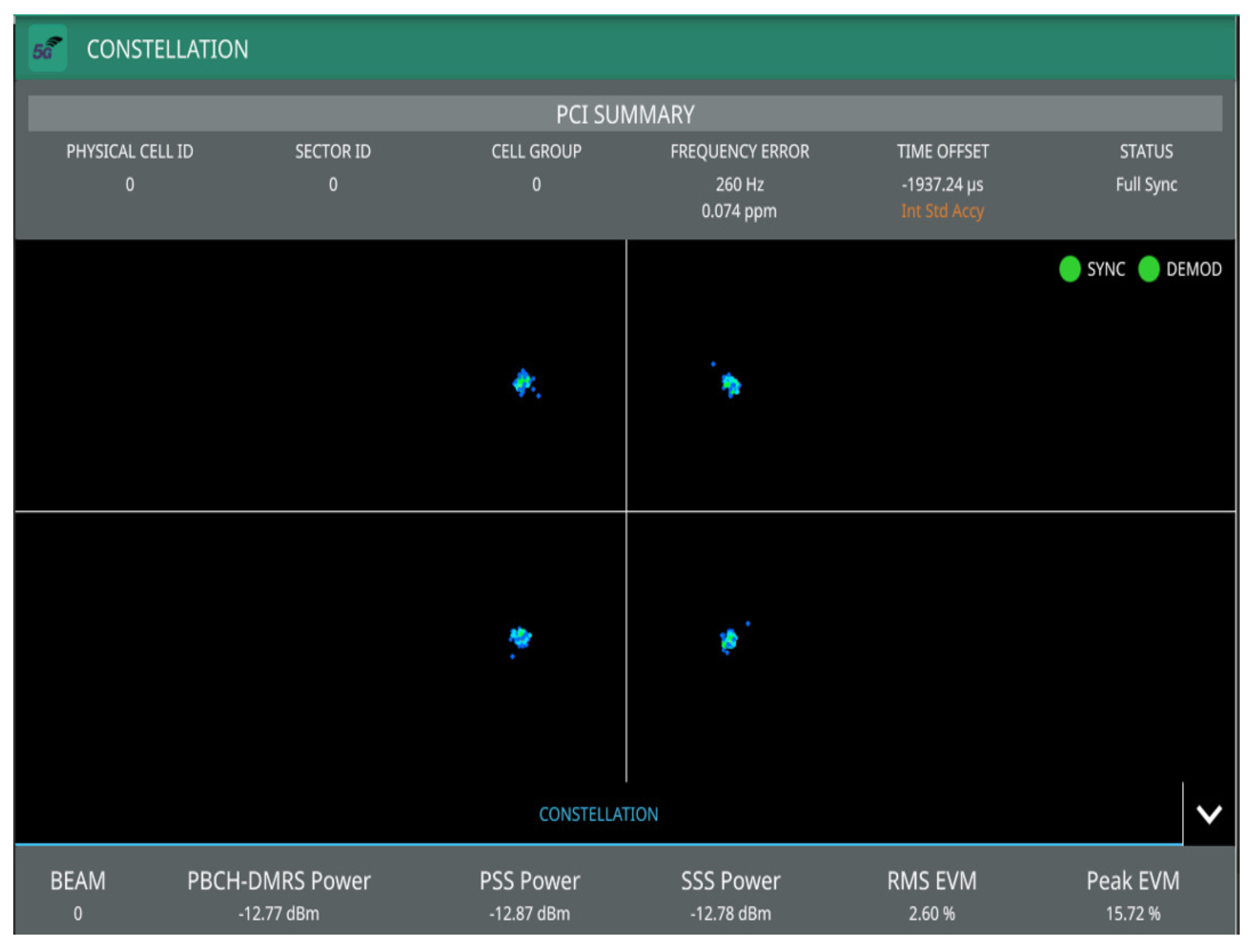Click the 0.074 ppm value

[x=739, y=211]
